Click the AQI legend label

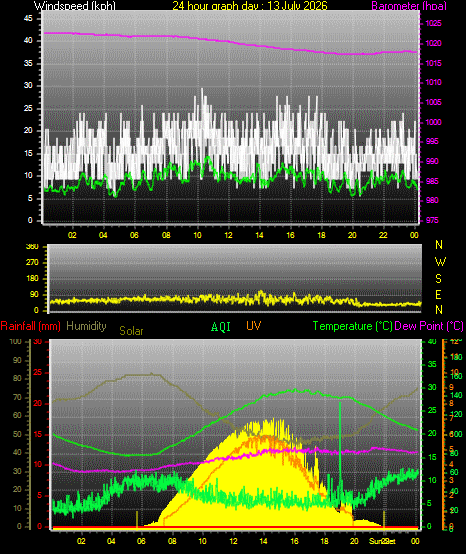pos(220,327)
